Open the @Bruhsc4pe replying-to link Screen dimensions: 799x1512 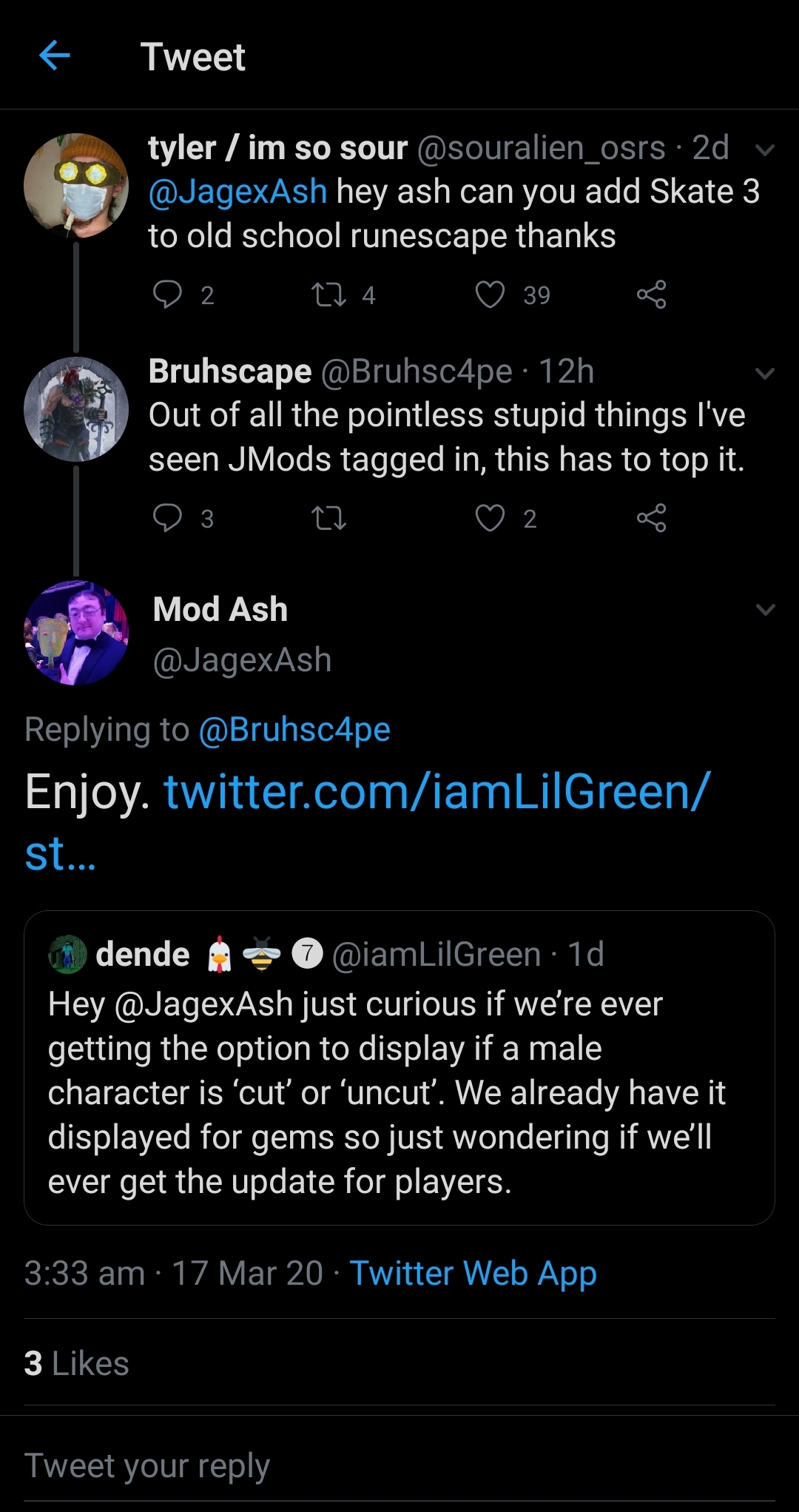point(294,730)
